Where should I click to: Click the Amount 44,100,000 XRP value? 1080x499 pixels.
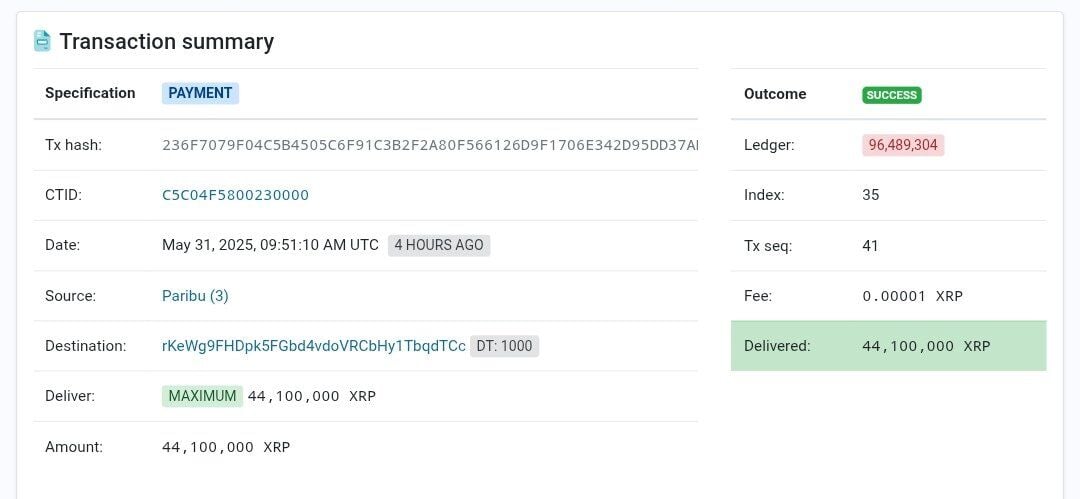226,447
